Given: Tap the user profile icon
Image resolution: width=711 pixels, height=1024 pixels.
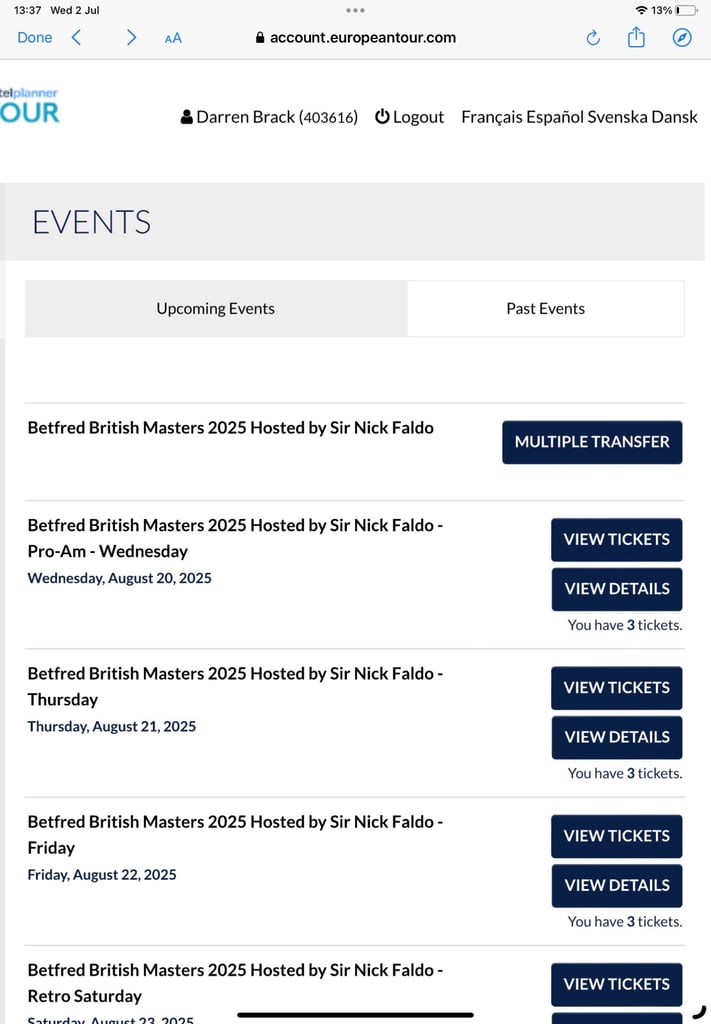Looking at the screenshot, I should 186,117.
